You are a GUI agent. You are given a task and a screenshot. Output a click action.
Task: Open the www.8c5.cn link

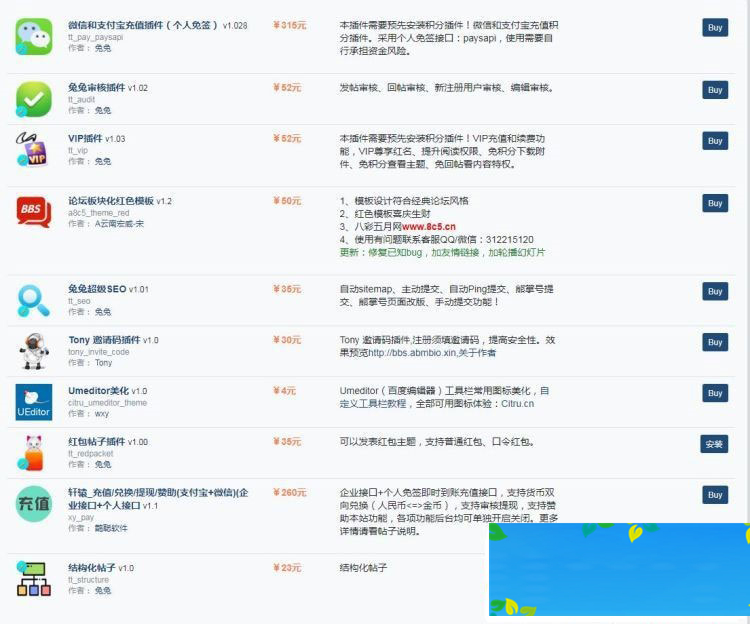click(x=430, y=226)
